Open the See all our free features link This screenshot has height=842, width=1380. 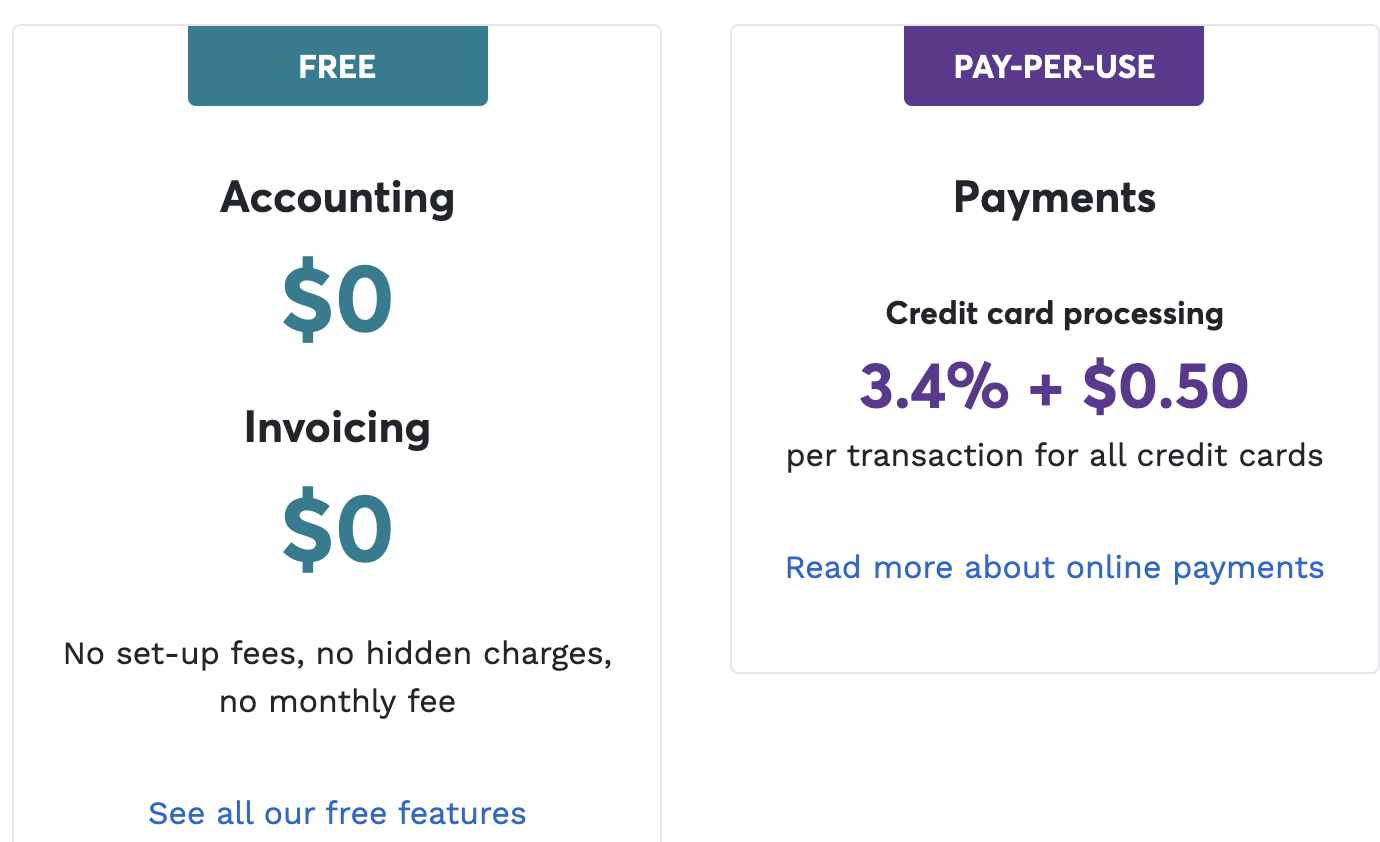point(337,813)
